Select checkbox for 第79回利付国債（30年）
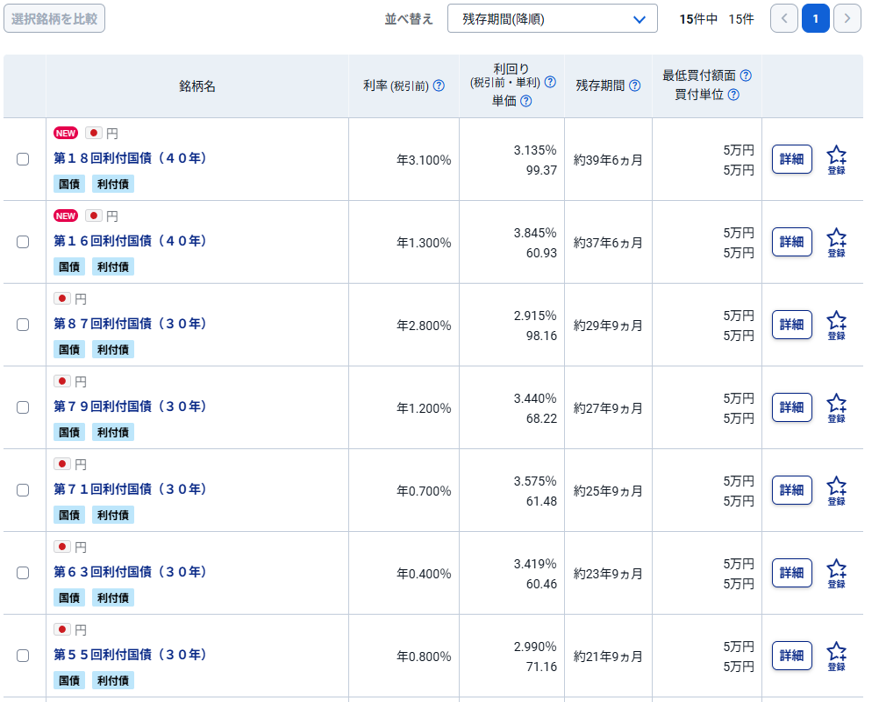This screenshot has height=702, width=879. click(x=23, y=408)
